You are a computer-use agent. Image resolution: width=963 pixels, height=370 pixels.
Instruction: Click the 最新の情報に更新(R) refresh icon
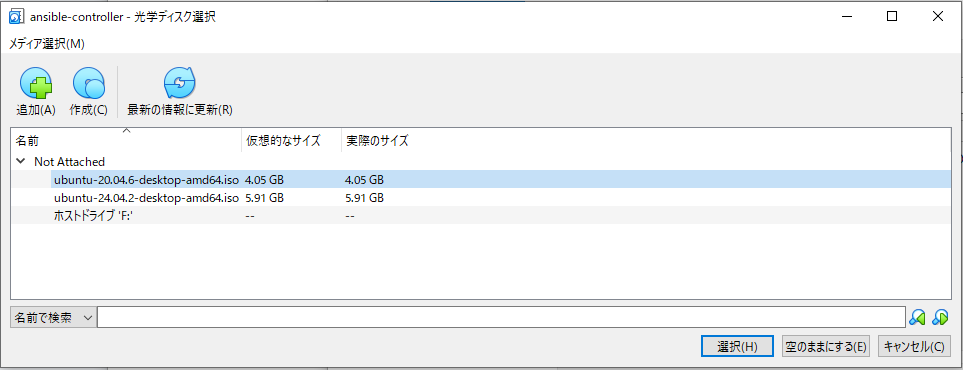pos(179,83)
